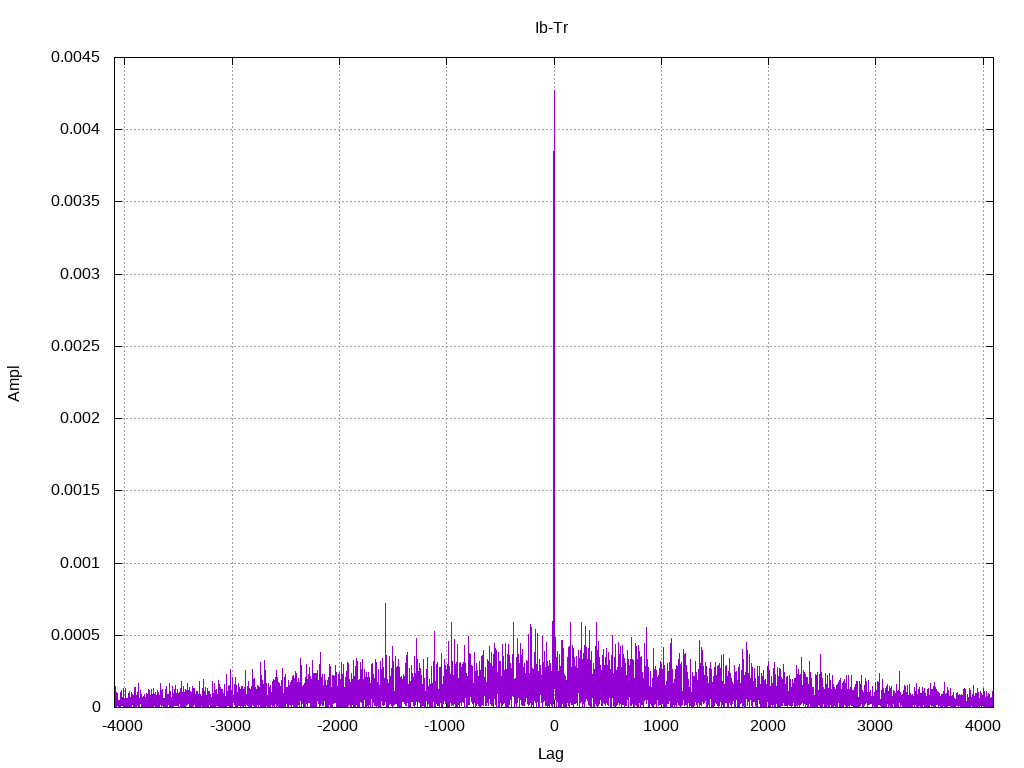Click the Lag x-axis label
Image resolution: width=1024 pixels, height=768 pixels.
pyautogui.click(x=551, y=754)
